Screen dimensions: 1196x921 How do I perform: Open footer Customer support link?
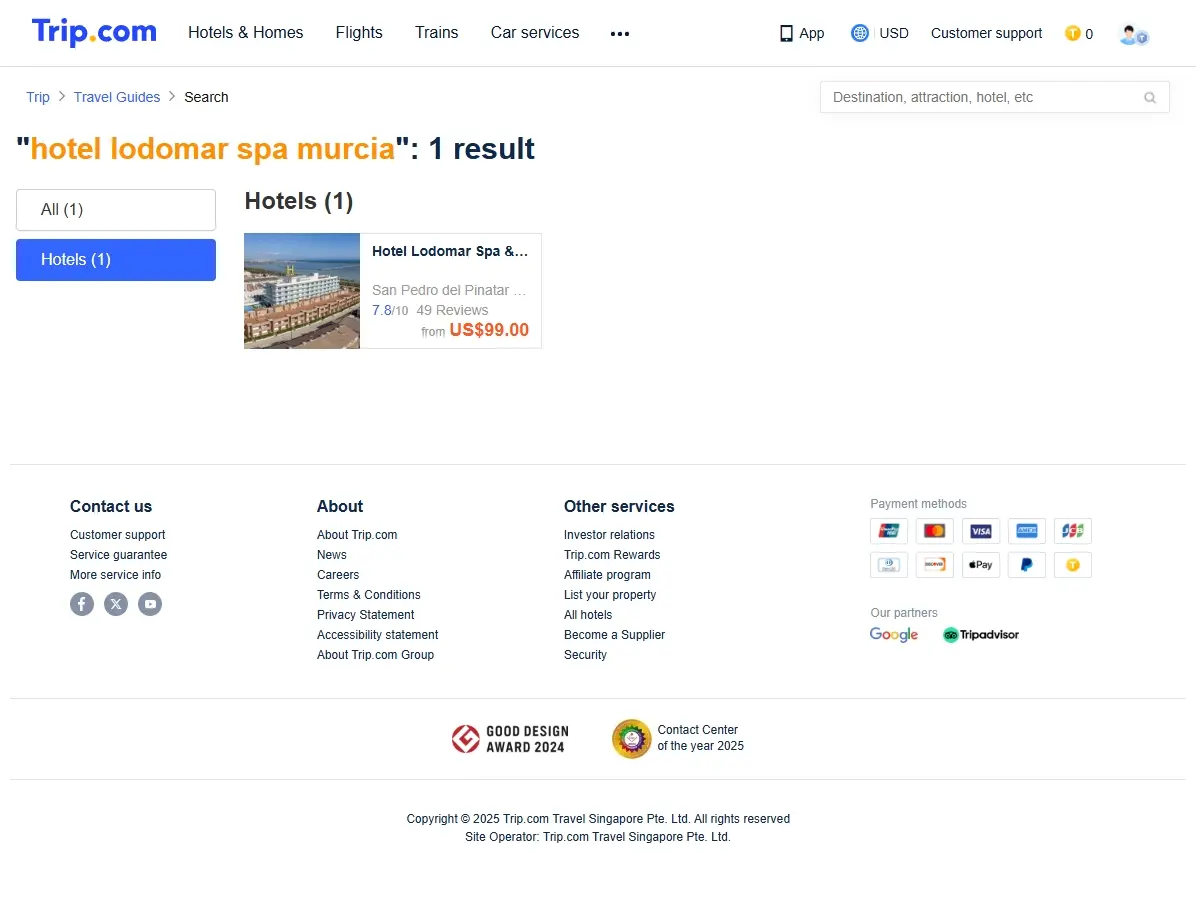117,535
